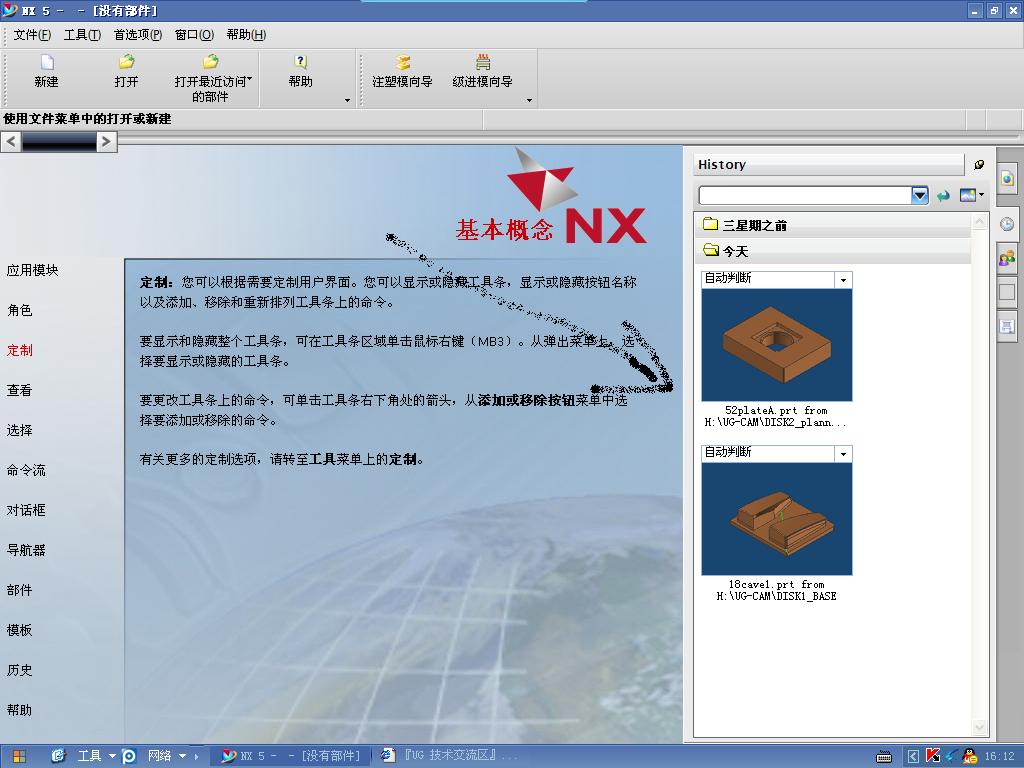Open 自动判断 dropdown above 52plateA.prt
The width and height of the screenshot is (1024, 768).
[843, 280]
